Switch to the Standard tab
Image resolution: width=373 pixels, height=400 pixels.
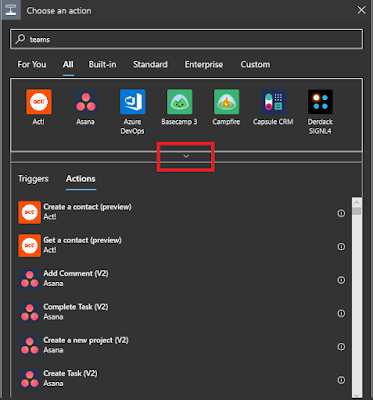(150, 64)
